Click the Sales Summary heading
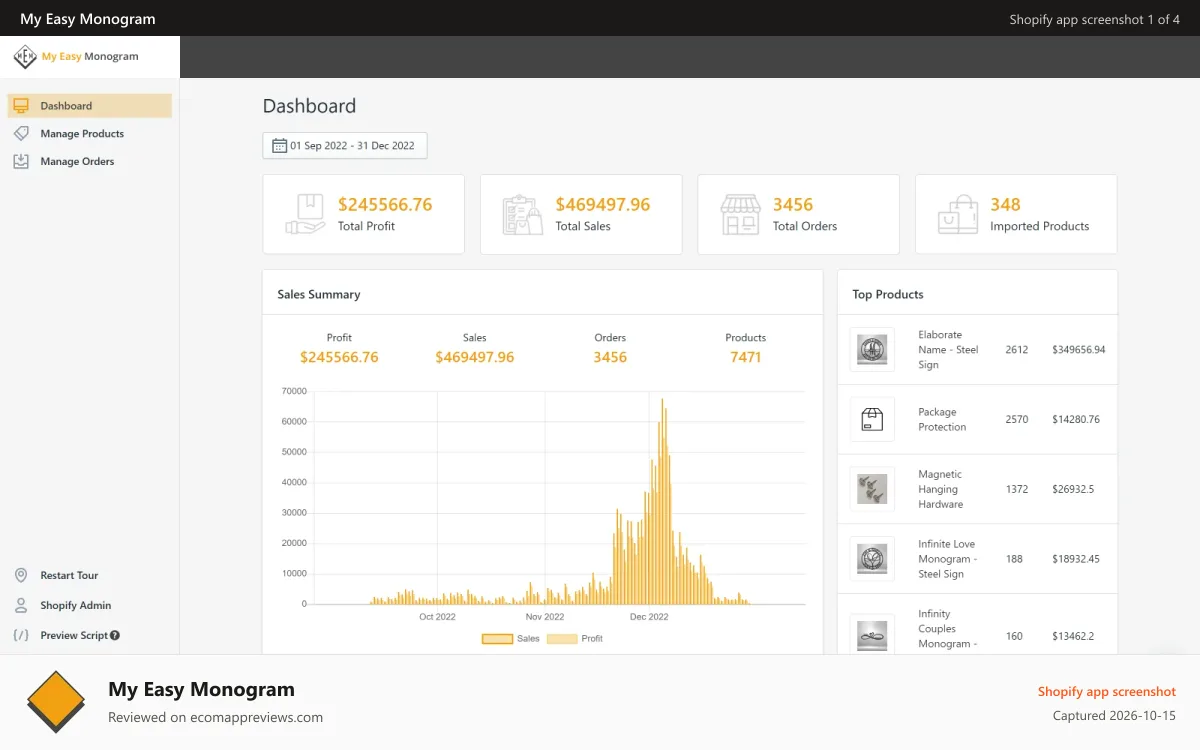The width and height of the screenshot is (1200, 750). tap(319, 295)
